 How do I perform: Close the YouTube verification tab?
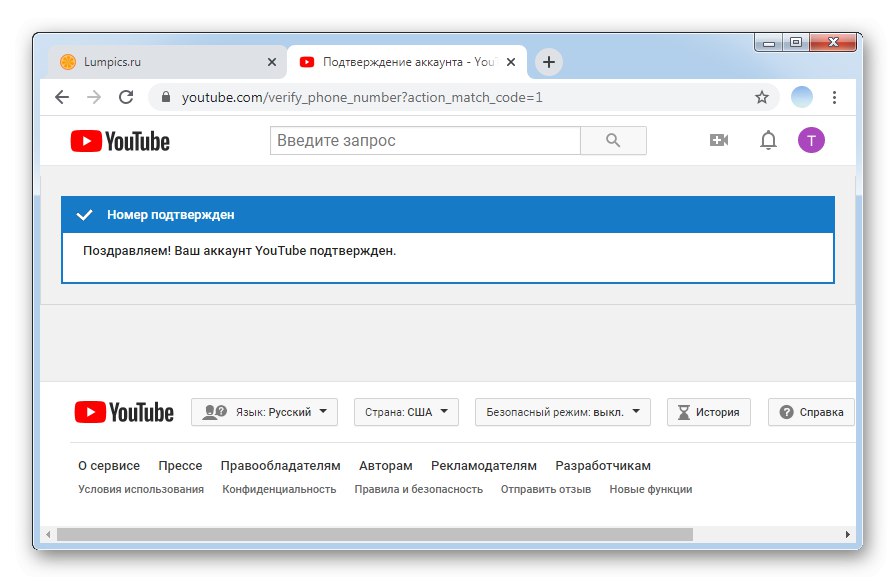click(x=511, y=62)
